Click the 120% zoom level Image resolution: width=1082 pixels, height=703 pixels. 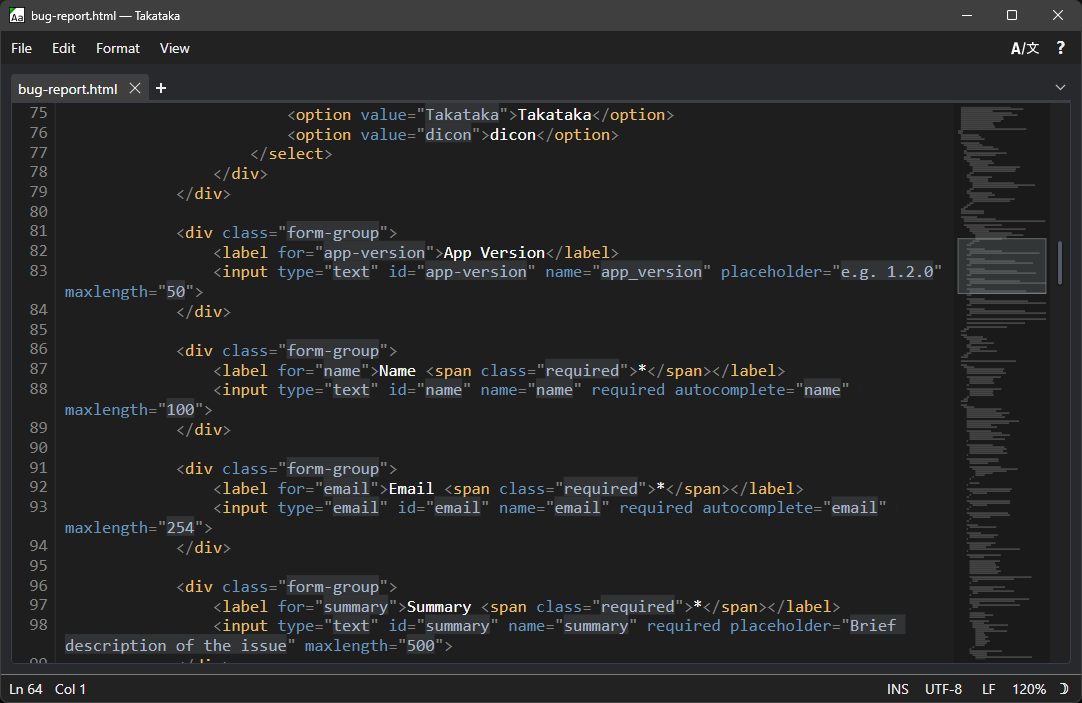pos(1029,689)
